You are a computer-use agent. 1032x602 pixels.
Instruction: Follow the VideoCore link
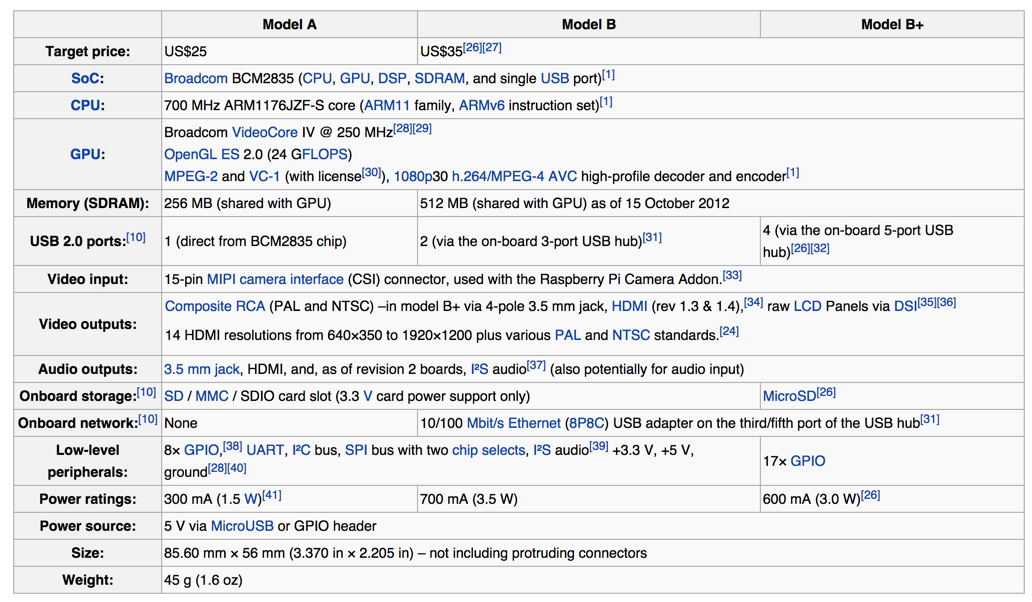(265, 132)
